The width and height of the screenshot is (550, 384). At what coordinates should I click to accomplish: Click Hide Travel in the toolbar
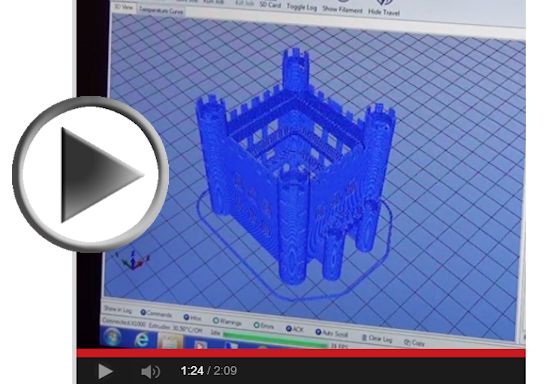pyautogui.click(x=384, y=8)
